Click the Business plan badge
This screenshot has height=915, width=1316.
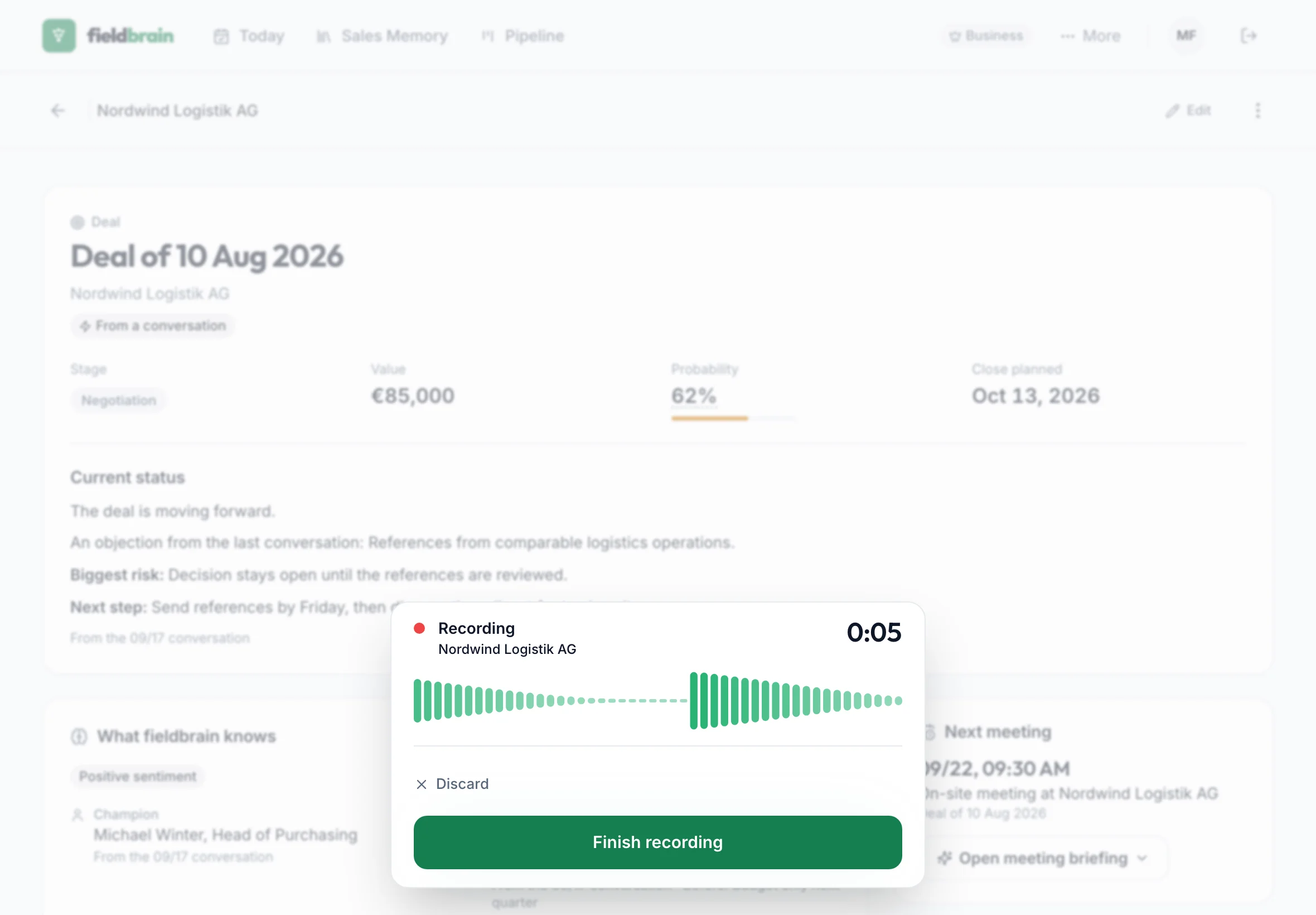(986, 36)
